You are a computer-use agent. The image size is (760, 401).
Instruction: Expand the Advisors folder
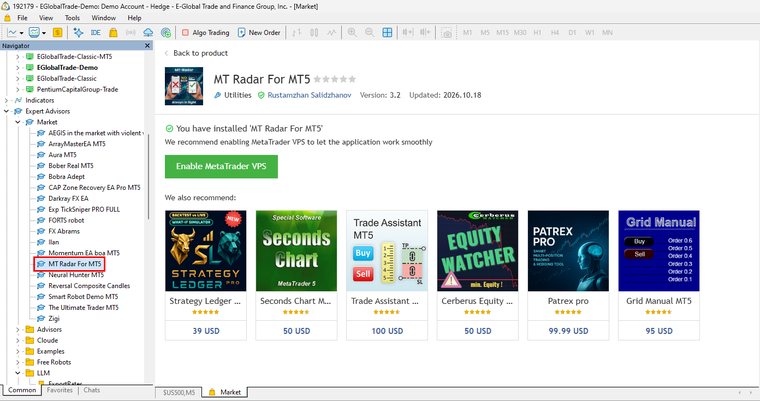coord(18,329)
